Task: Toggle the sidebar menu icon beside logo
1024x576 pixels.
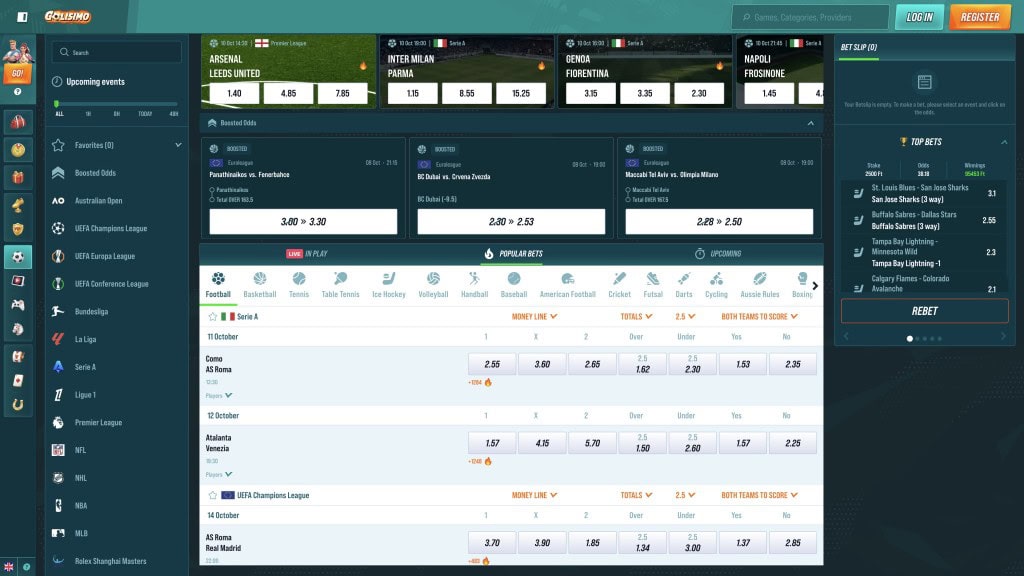Action: coord(22,17)
